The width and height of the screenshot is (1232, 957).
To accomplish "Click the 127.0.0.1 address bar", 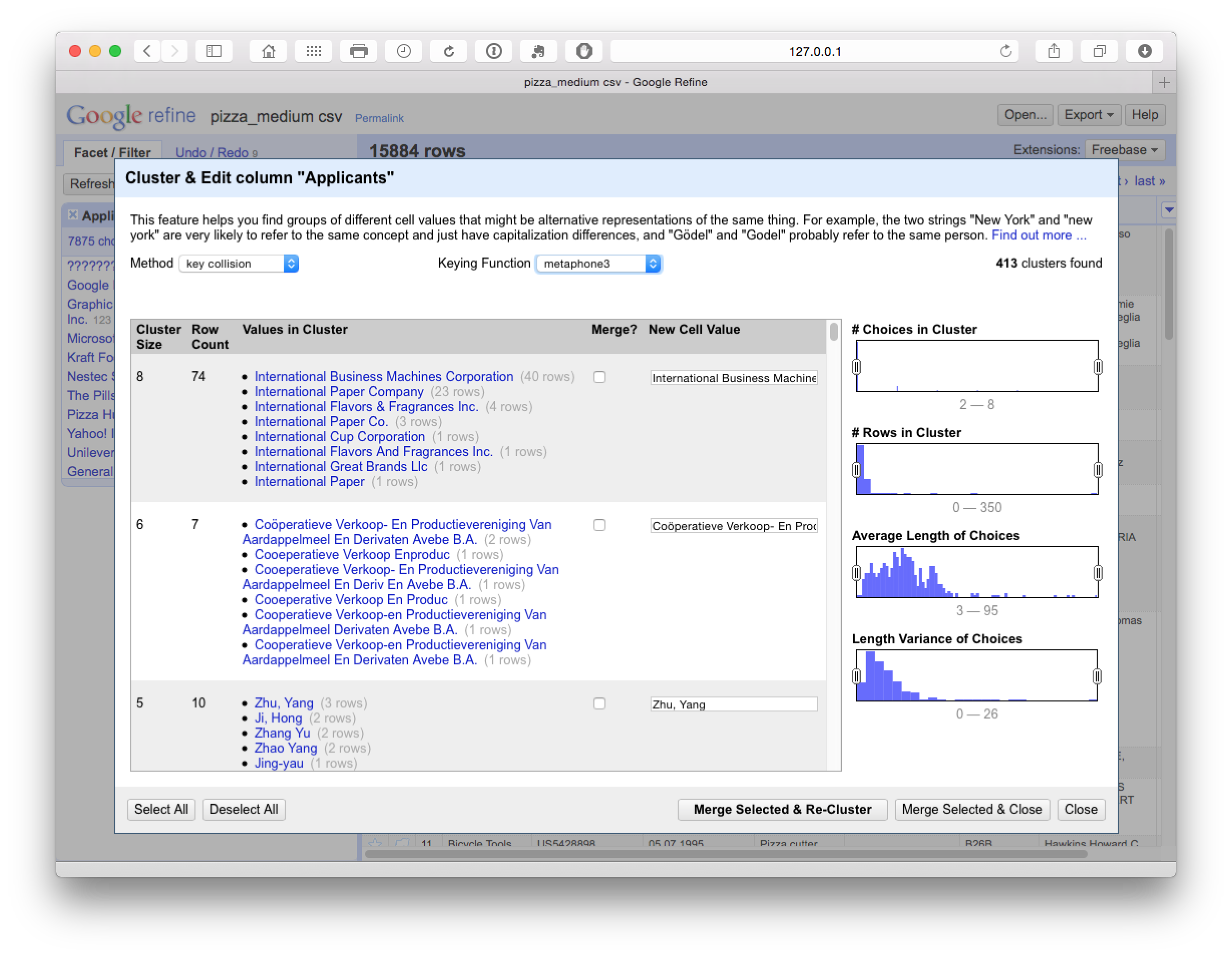I will click(x=814, y=51).
